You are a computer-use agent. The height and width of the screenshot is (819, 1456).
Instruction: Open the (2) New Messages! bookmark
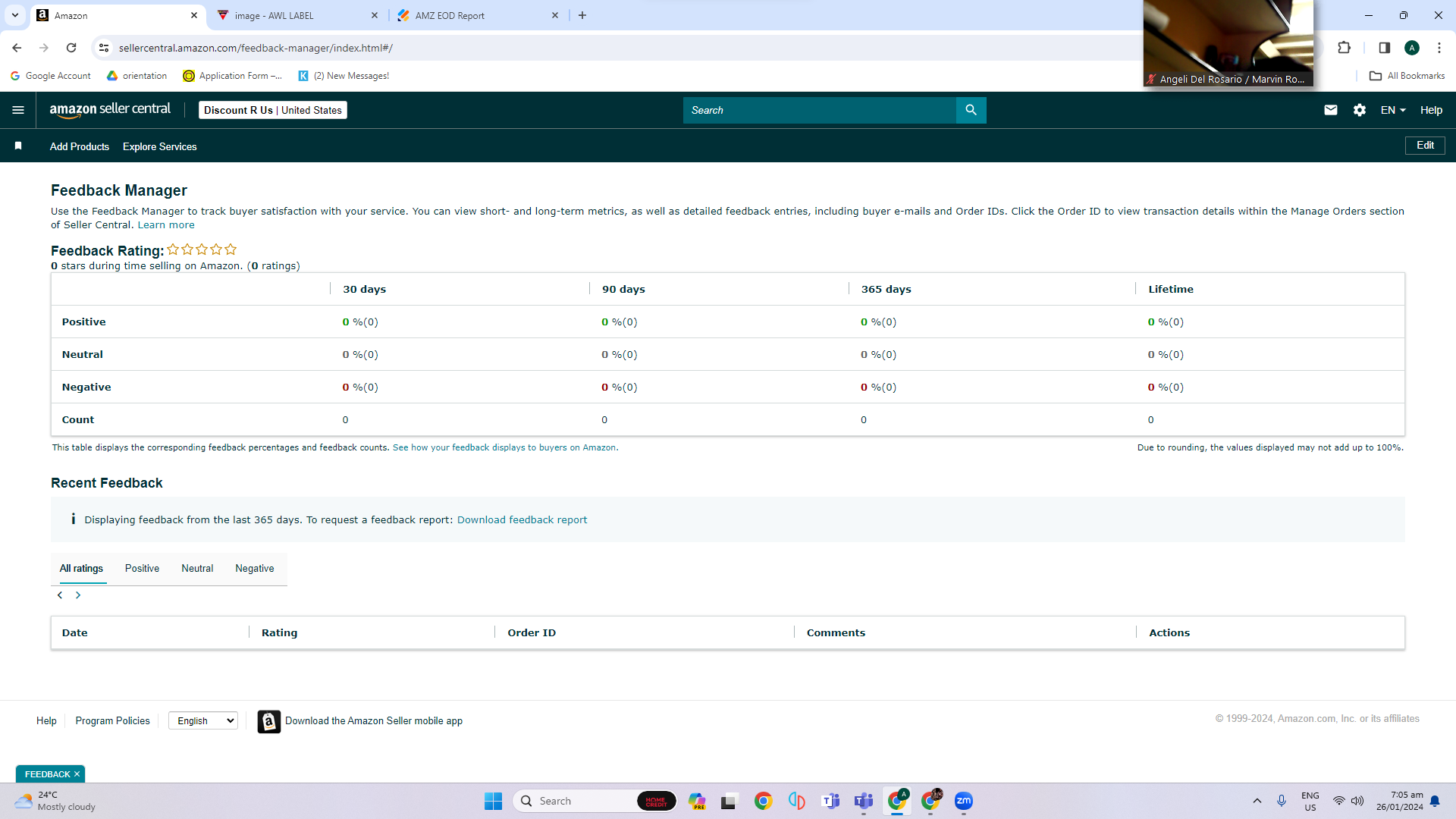click(344, 76)
